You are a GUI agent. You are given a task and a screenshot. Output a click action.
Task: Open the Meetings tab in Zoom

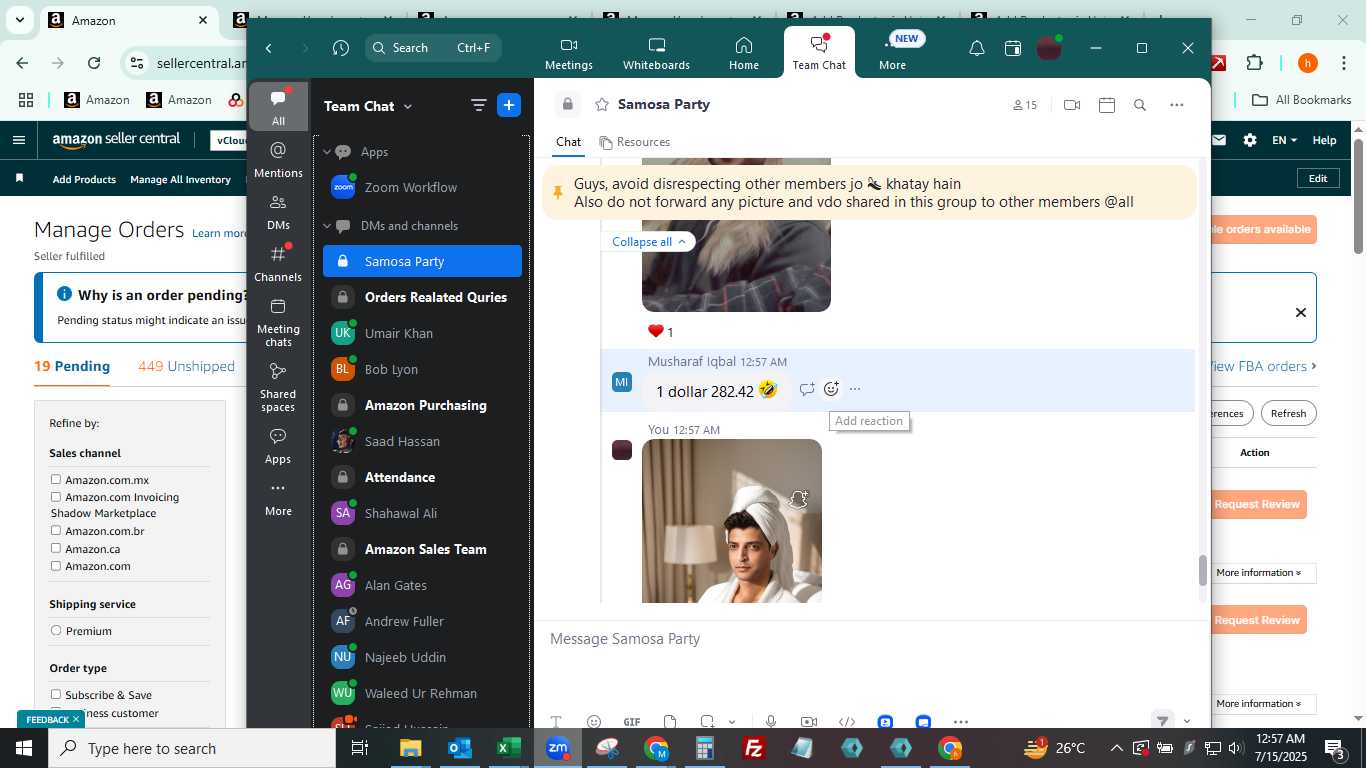pos(569,54)
